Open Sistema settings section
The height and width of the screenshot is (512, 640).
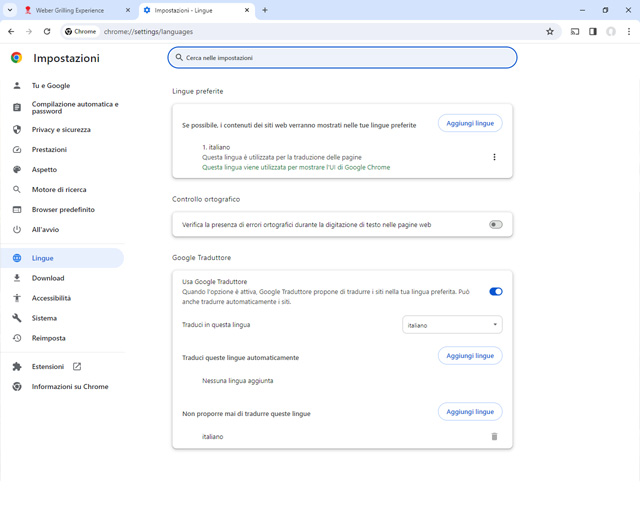tap(62, 318)
